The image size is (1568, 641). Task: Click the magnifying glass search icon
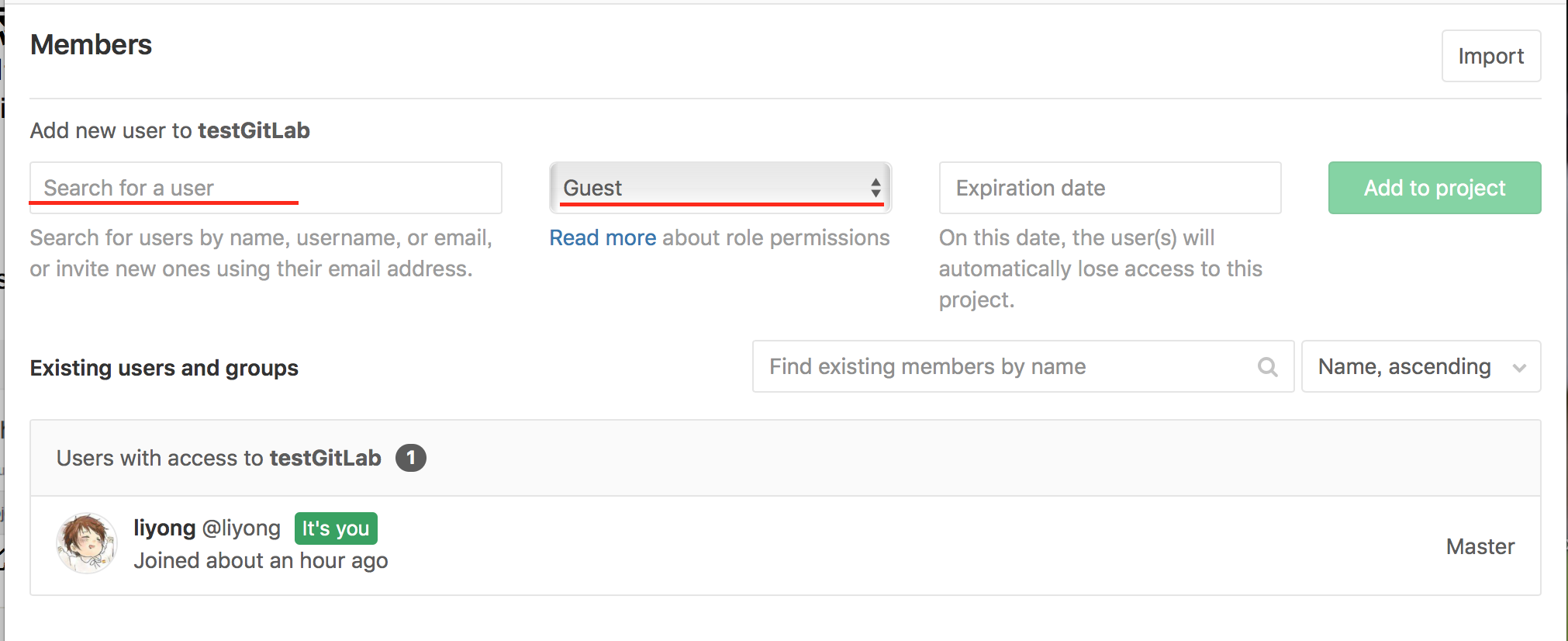pyautogui.click(x=1267, y=366)
